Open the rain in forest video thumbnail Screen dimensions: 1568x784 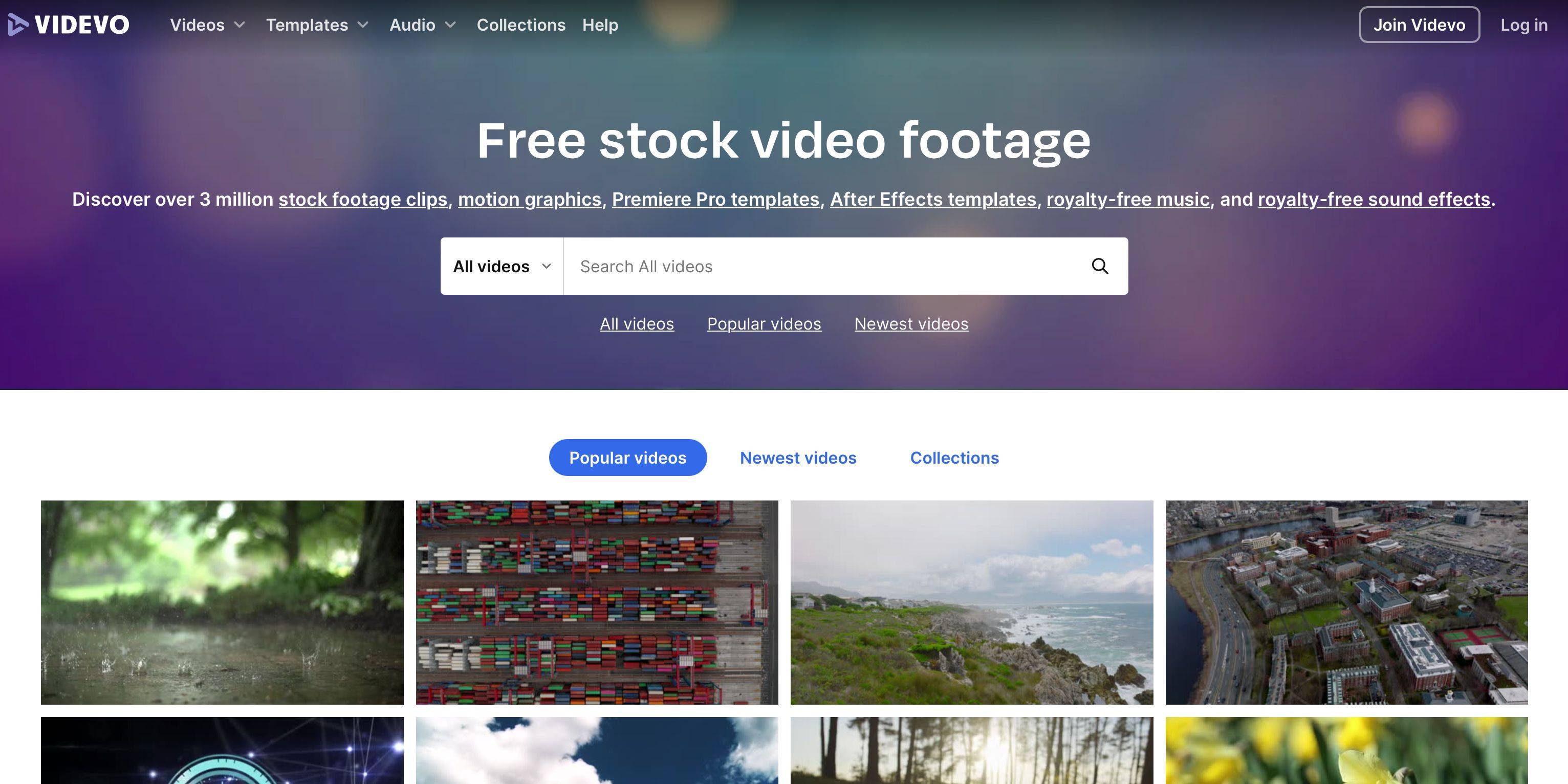point(222,602)
